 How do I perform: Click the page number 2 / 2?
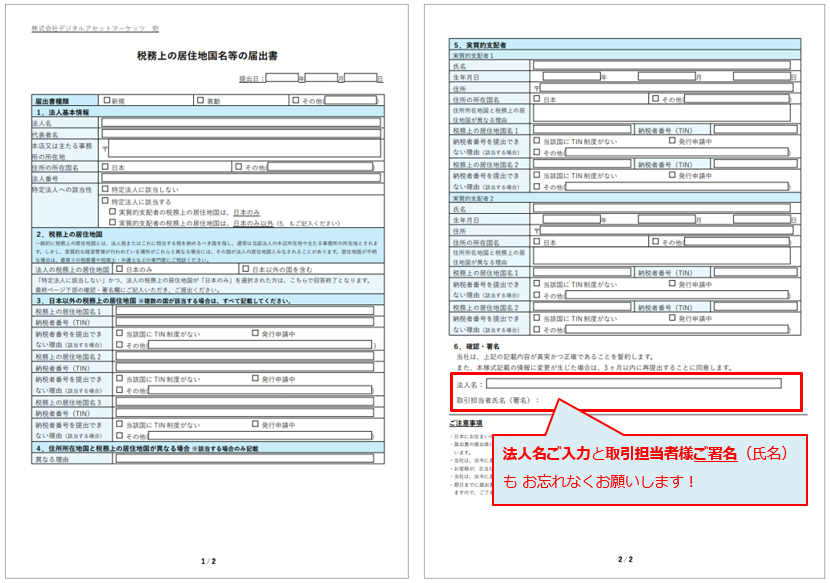(625, 559)
